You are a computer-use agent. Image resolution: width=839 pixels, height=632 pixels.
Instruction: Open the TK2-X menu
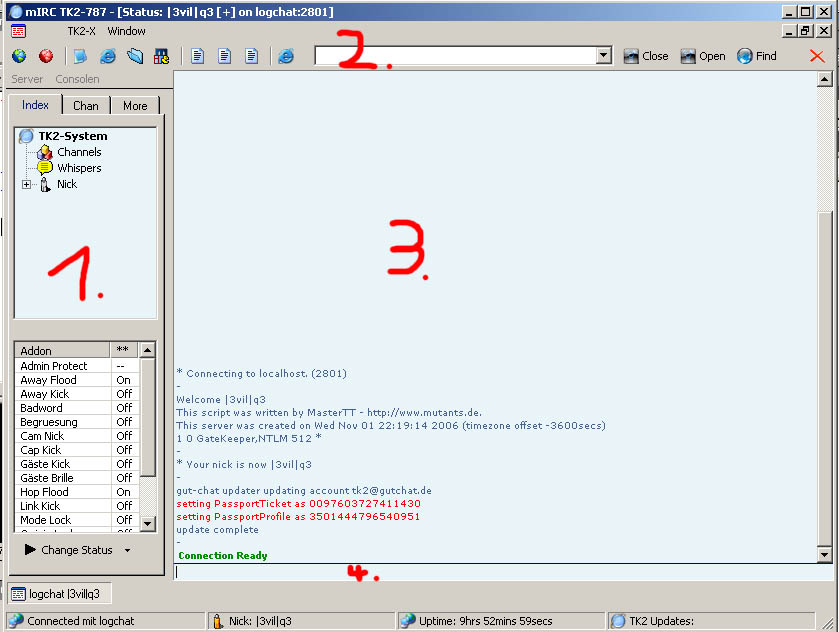point(81,31)
